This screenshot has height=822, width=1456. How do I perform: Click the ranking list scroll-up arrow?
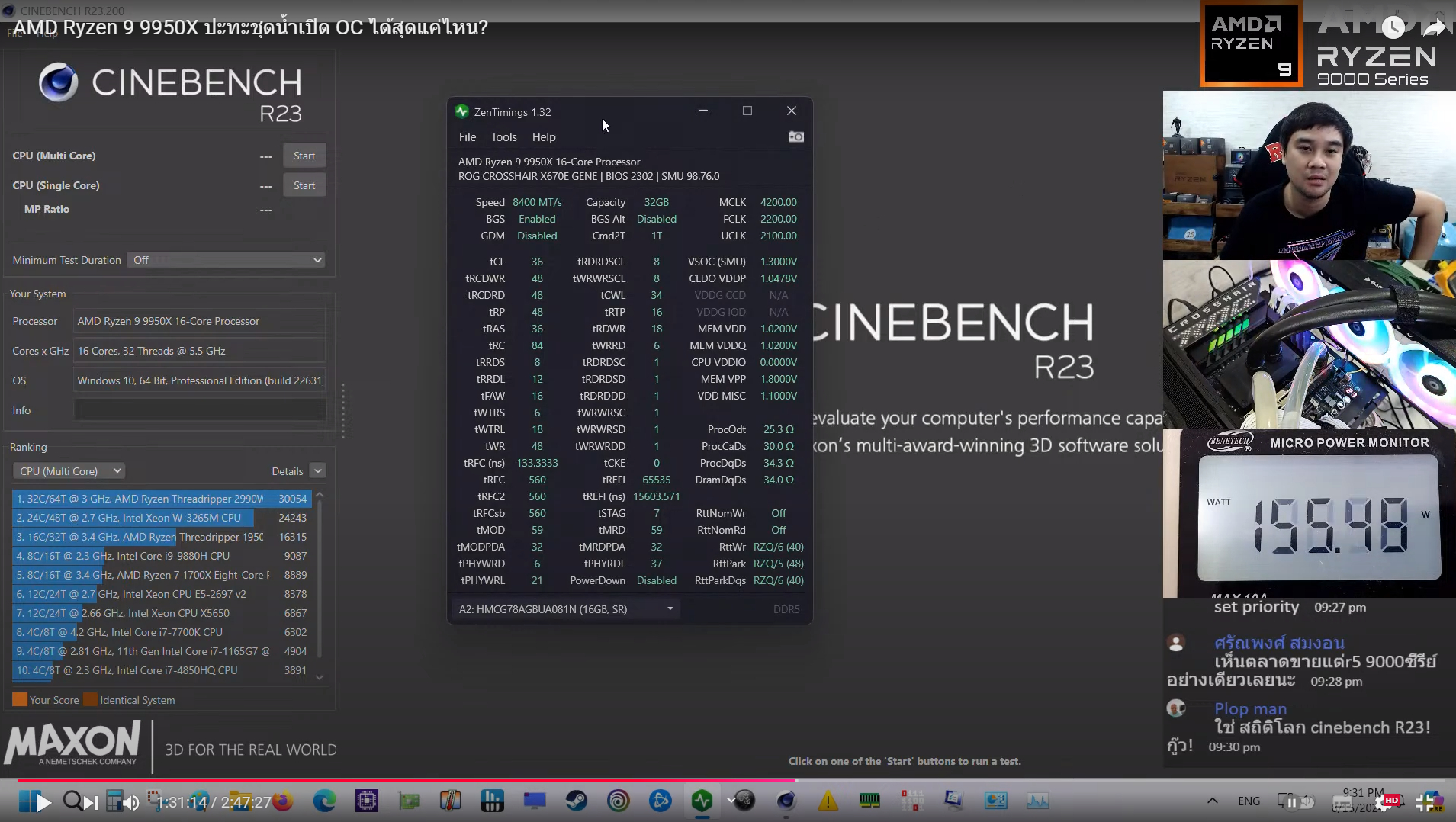pyautogui.click(x=320, y=496)
